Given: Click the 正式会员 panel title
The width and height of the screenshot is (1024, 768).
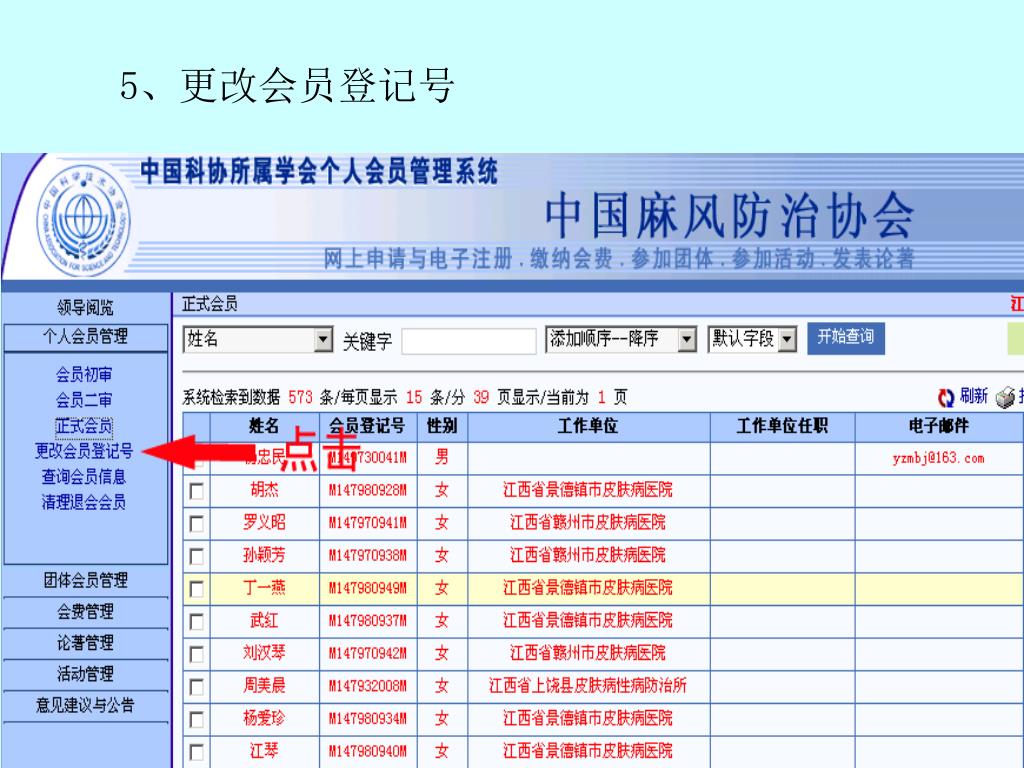Looking at the screenshot, I should tap(210, 304).
